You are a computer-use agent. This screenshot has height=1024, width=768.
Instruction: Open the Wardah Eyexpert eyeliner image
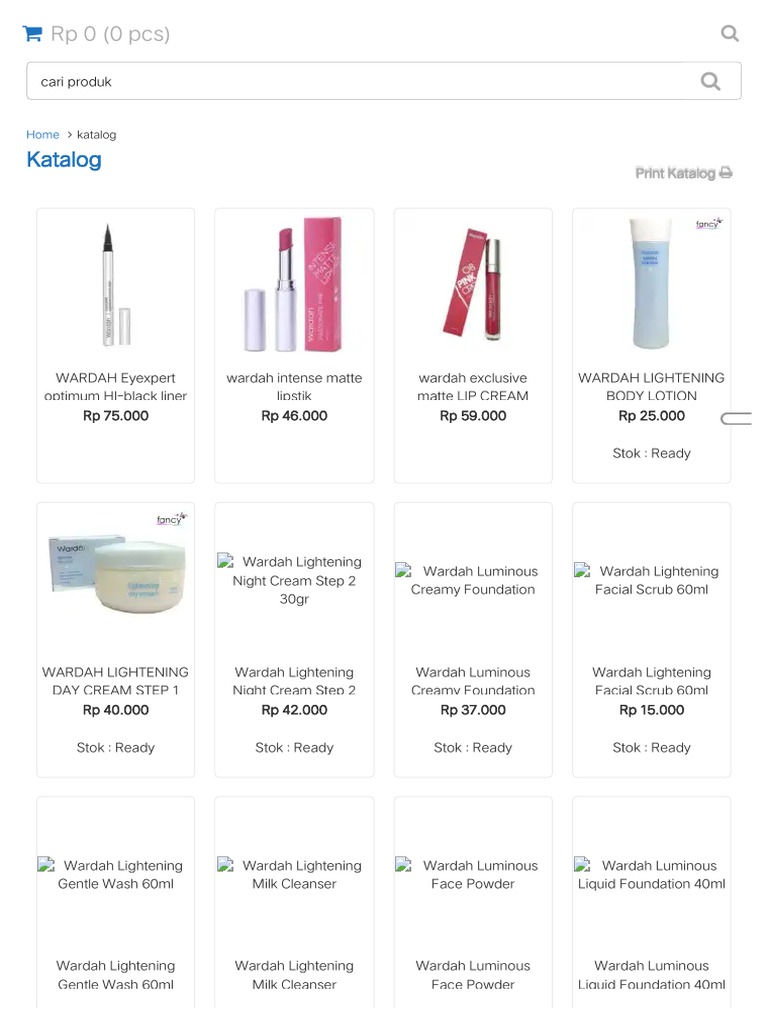tap(116, 285)
